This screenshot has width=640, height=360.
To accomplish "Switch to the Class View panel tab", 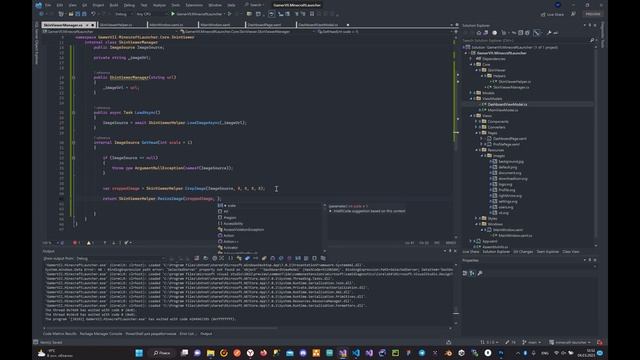I will (x=571, y=252).
